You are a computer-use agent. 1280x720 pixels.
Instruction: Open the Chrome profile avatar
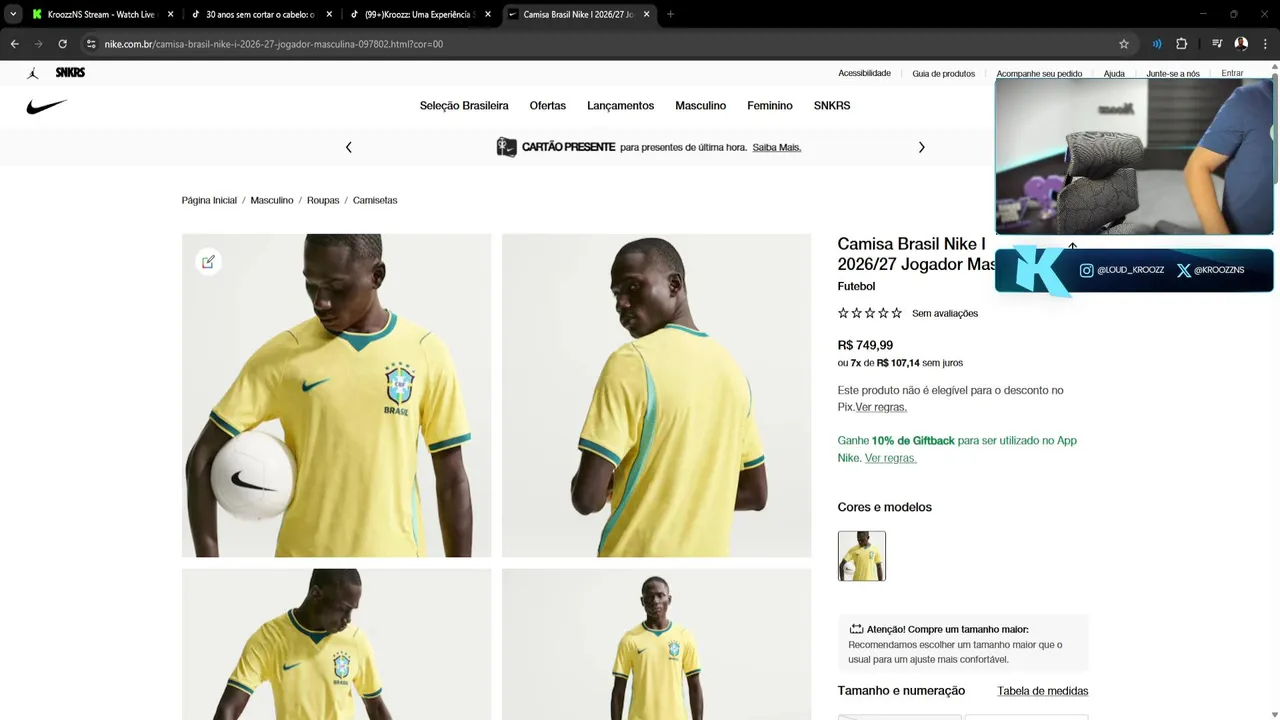(1241, 44)
